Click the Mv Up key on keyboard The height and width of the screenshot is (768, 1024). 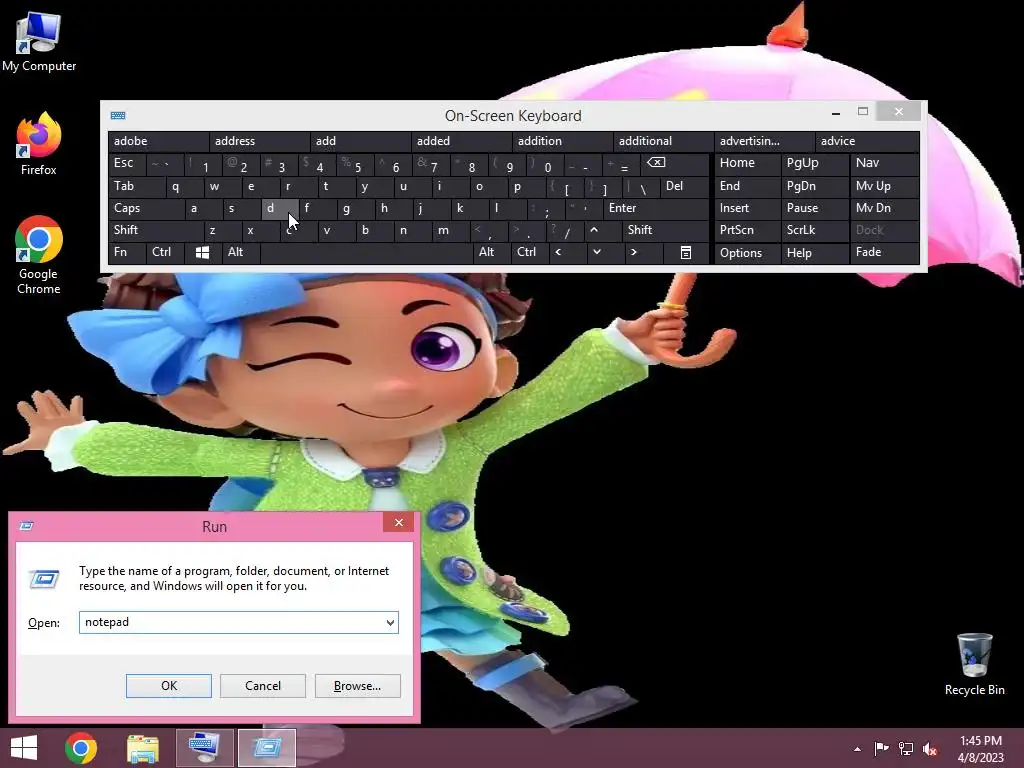[885, 186]
